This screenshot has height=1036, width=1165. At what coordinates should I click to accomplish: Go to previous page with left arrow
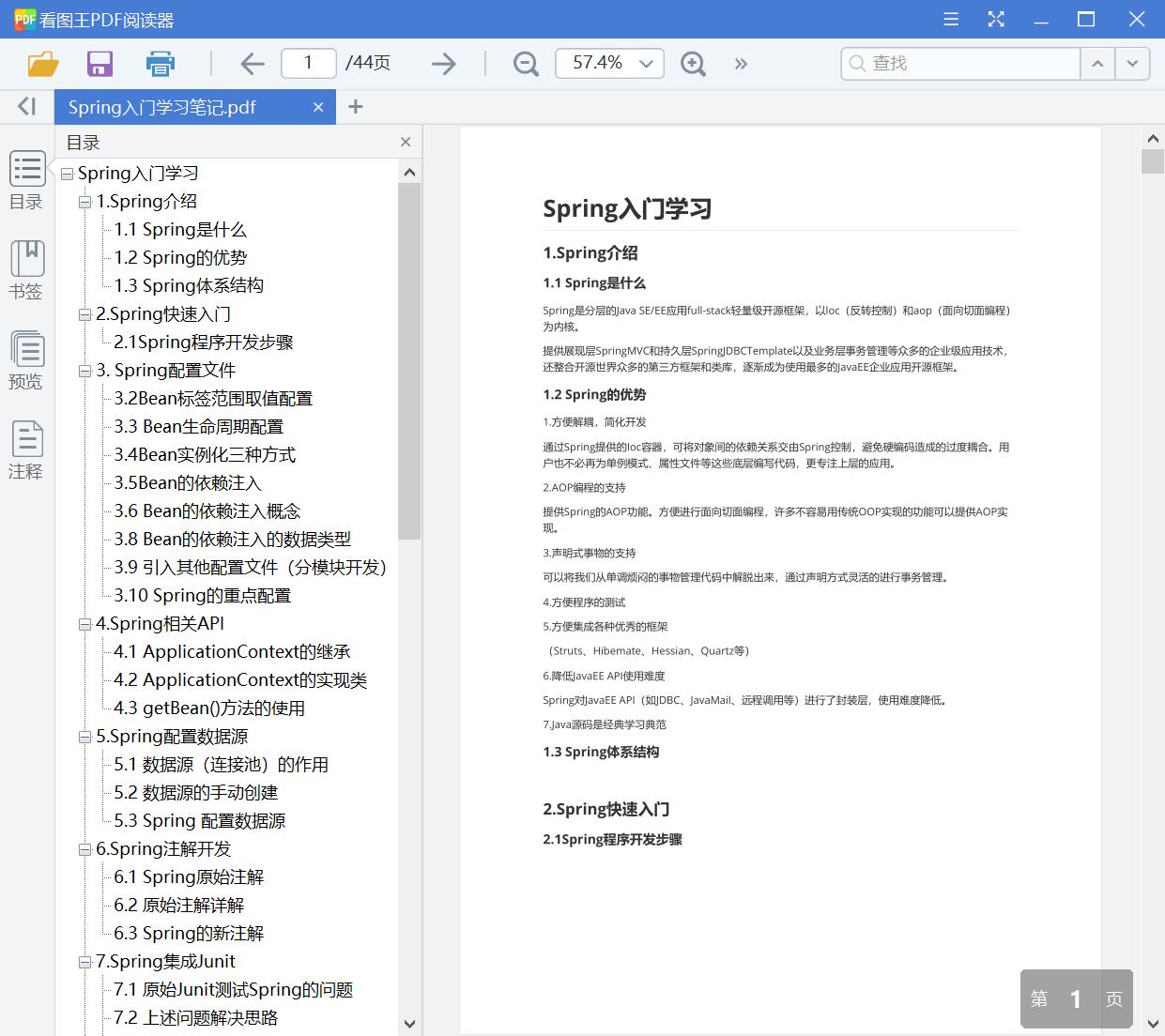coord(252,64)
